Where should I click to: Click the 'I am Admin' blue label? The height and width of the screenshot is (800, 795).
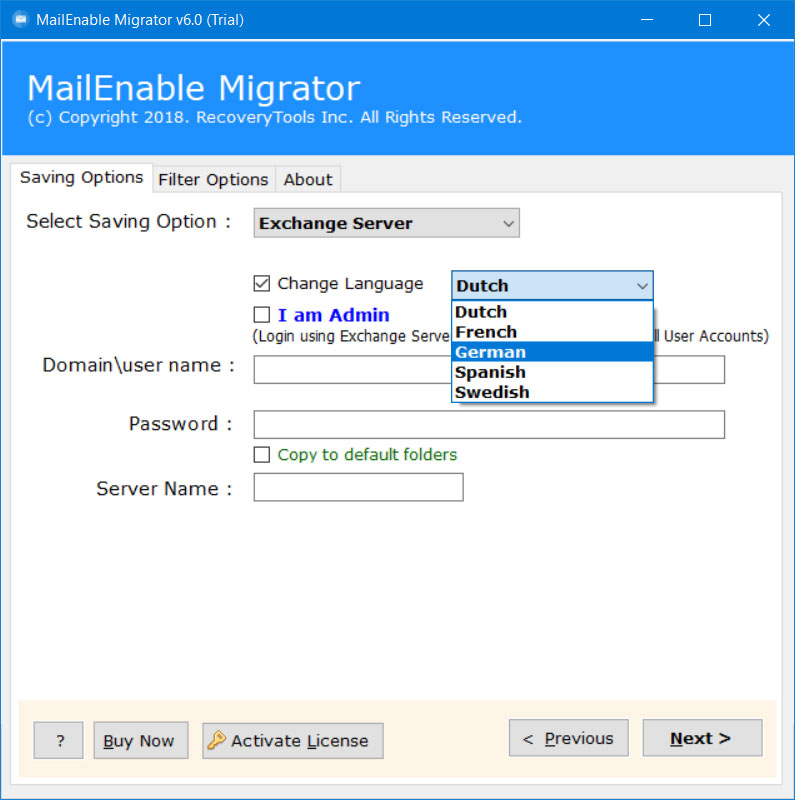(333, 315)
